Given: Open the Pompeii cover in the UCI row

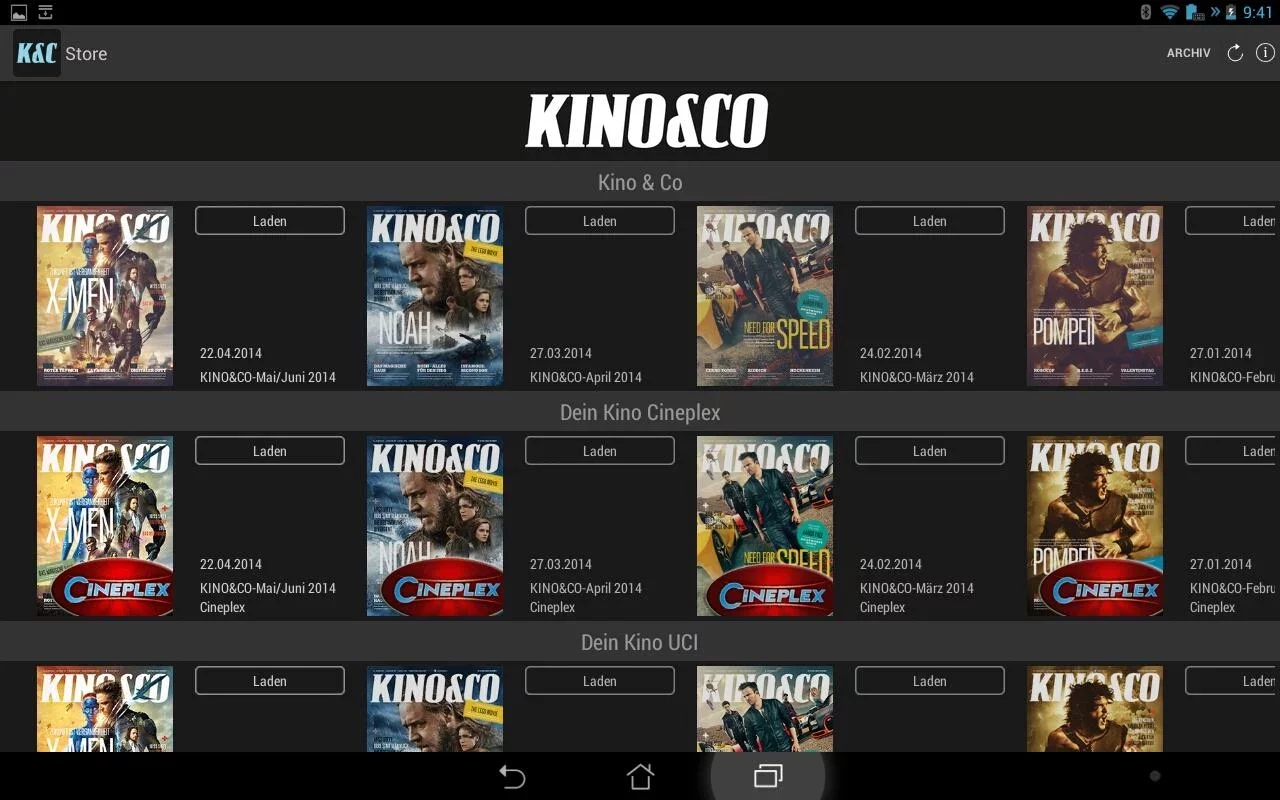Looking at the screenshot, I should coord(1095,709).
